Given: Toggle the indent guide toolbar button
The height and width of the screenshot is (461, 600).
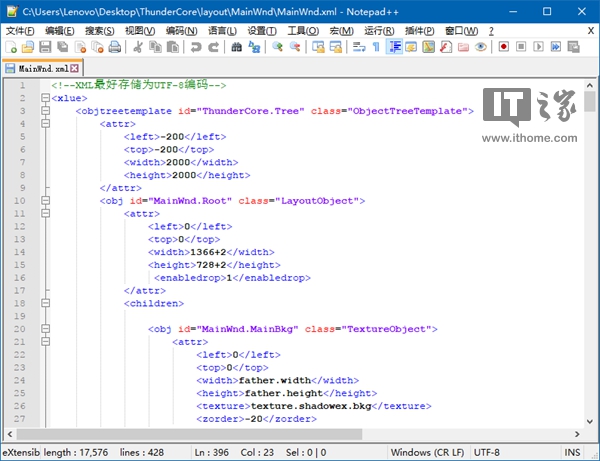Looking at the screenshot, I should click(394, 47).
